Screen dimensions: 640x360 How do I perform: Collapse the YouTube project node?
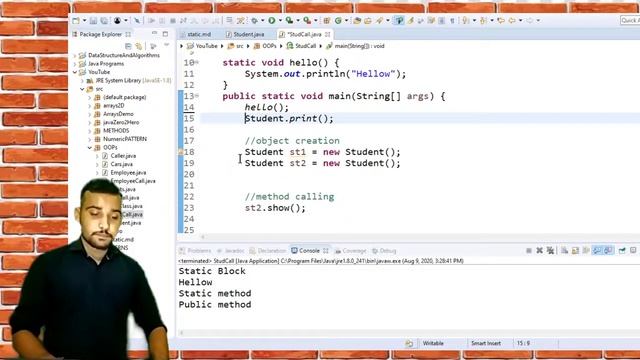pos(75,72)
